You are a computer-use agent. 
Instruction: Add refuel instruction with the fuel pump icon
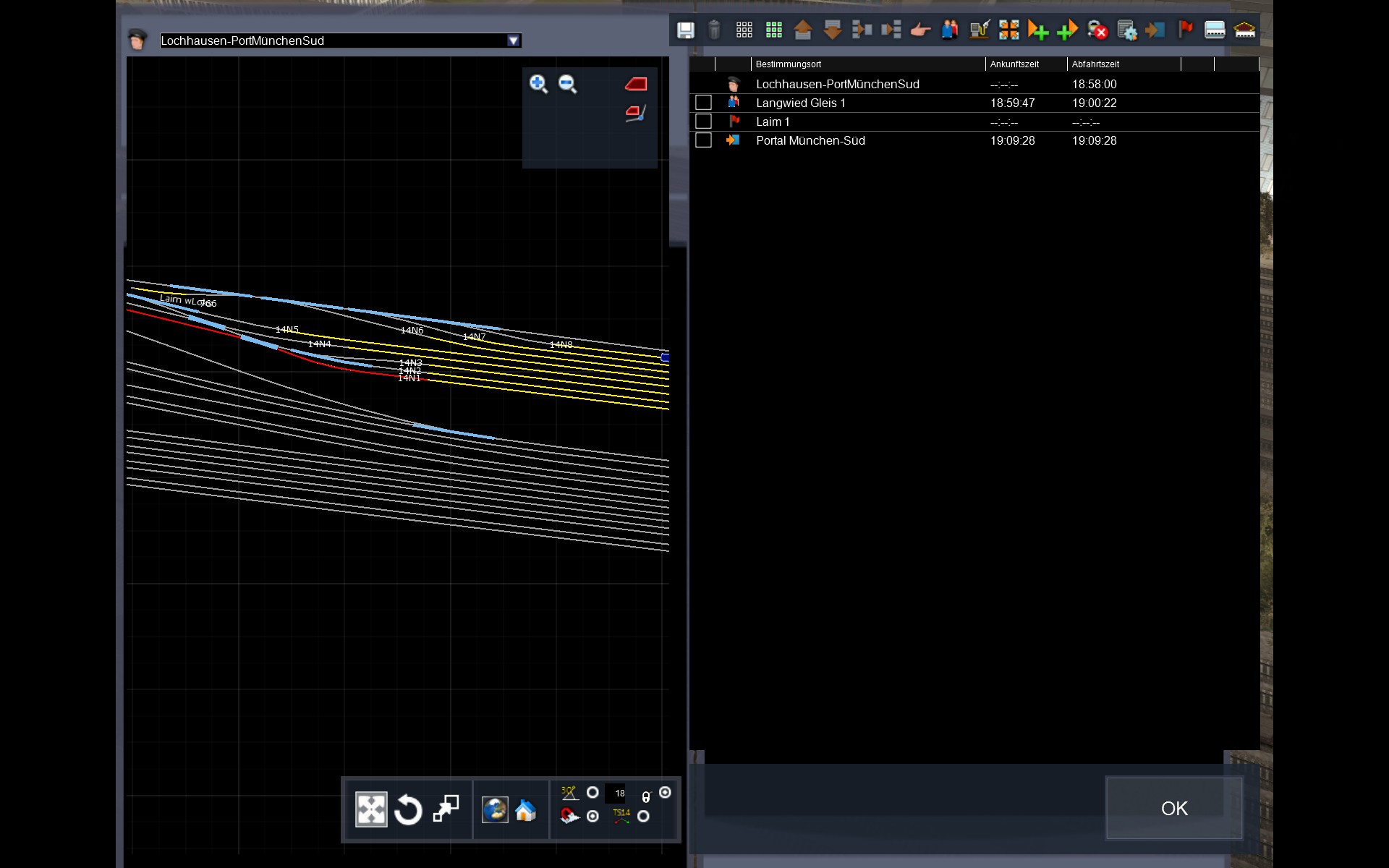[x=980, y=30]
